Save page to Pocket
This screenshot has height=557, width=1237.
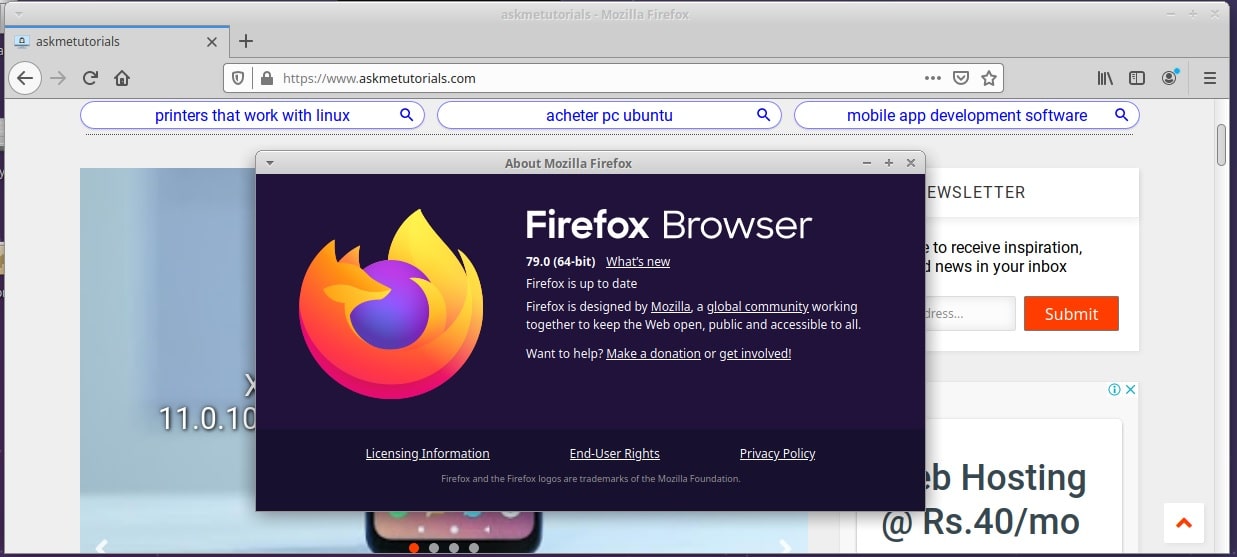click(x=960, y=77)
